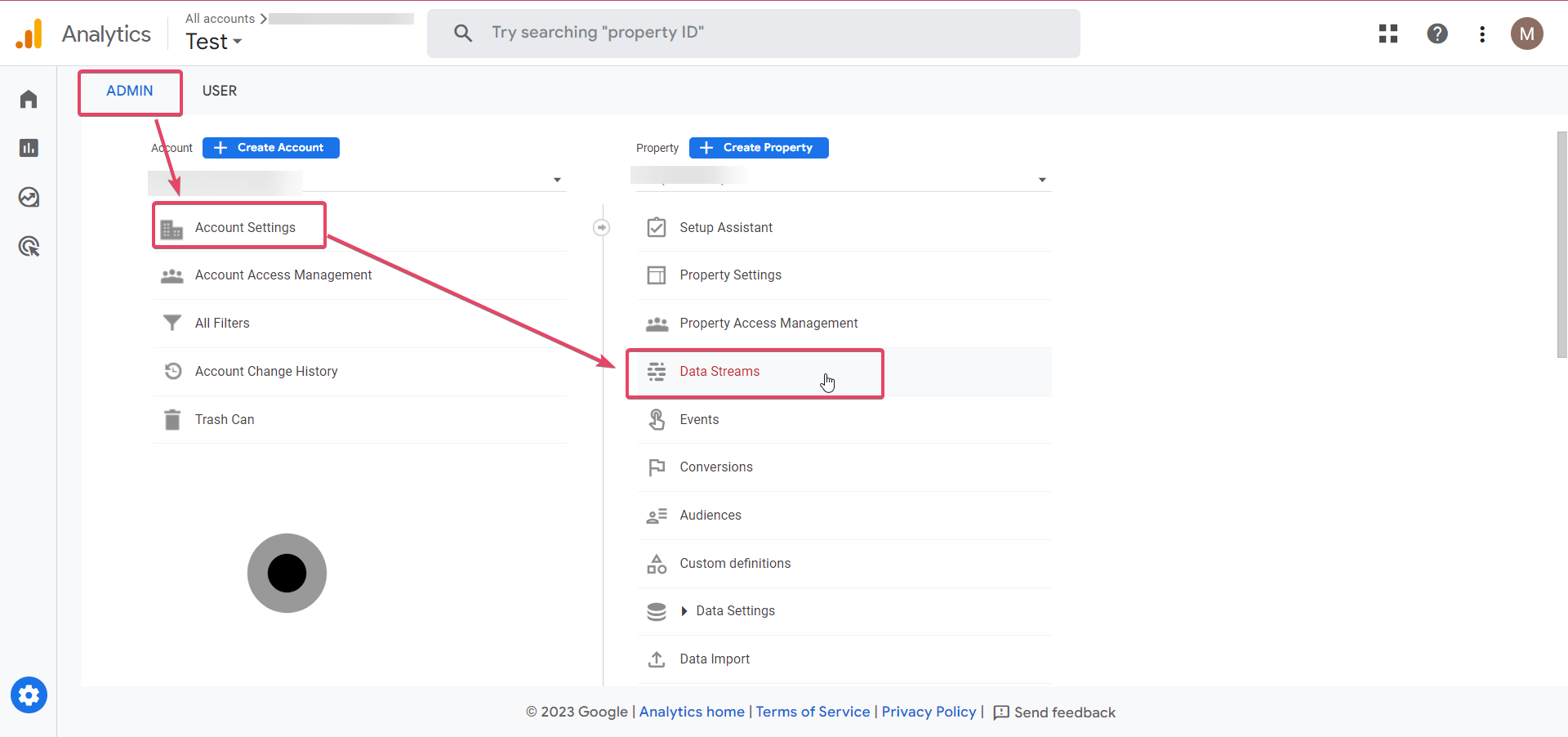Click the Data Streams icon
The height and width of the screenshot is (737, 1568).
(x=657, y=372)
